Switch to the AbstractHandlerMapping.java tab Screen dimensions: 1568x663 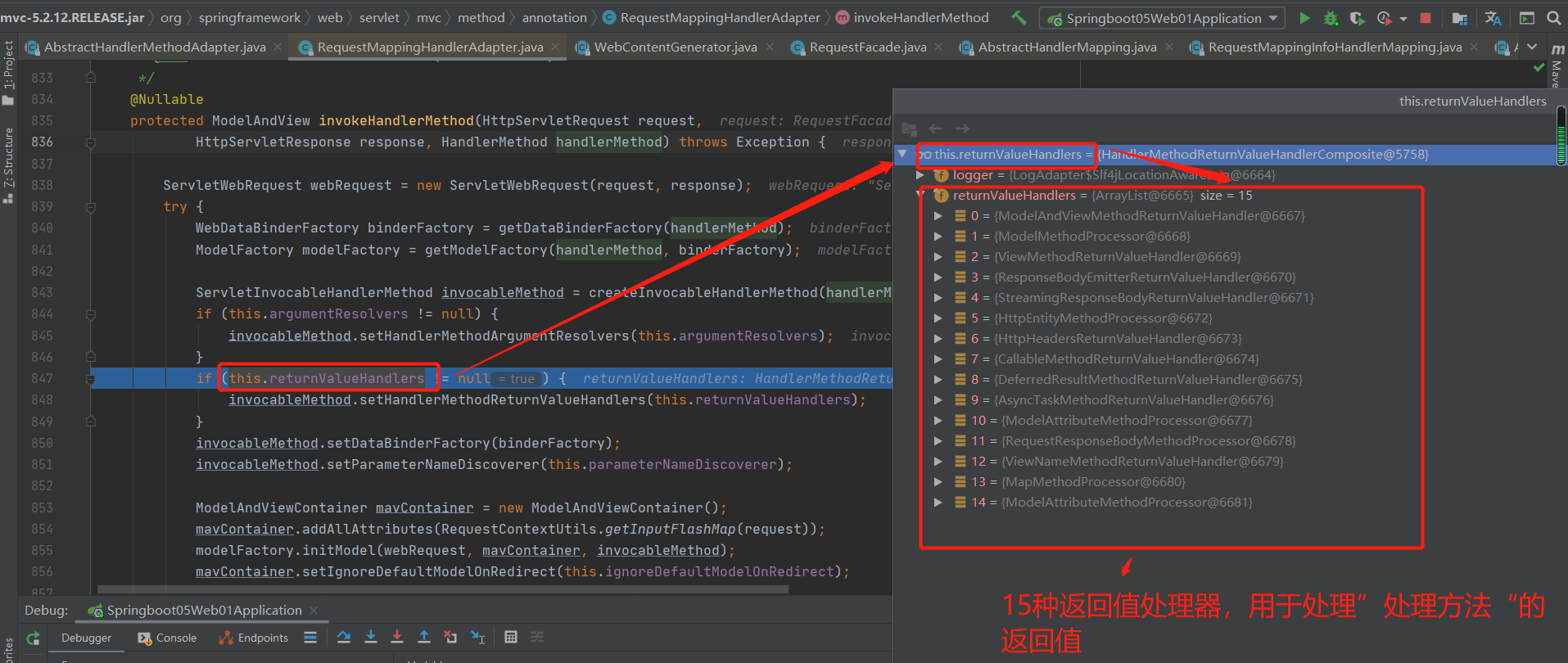click(x=1067, y=47)
